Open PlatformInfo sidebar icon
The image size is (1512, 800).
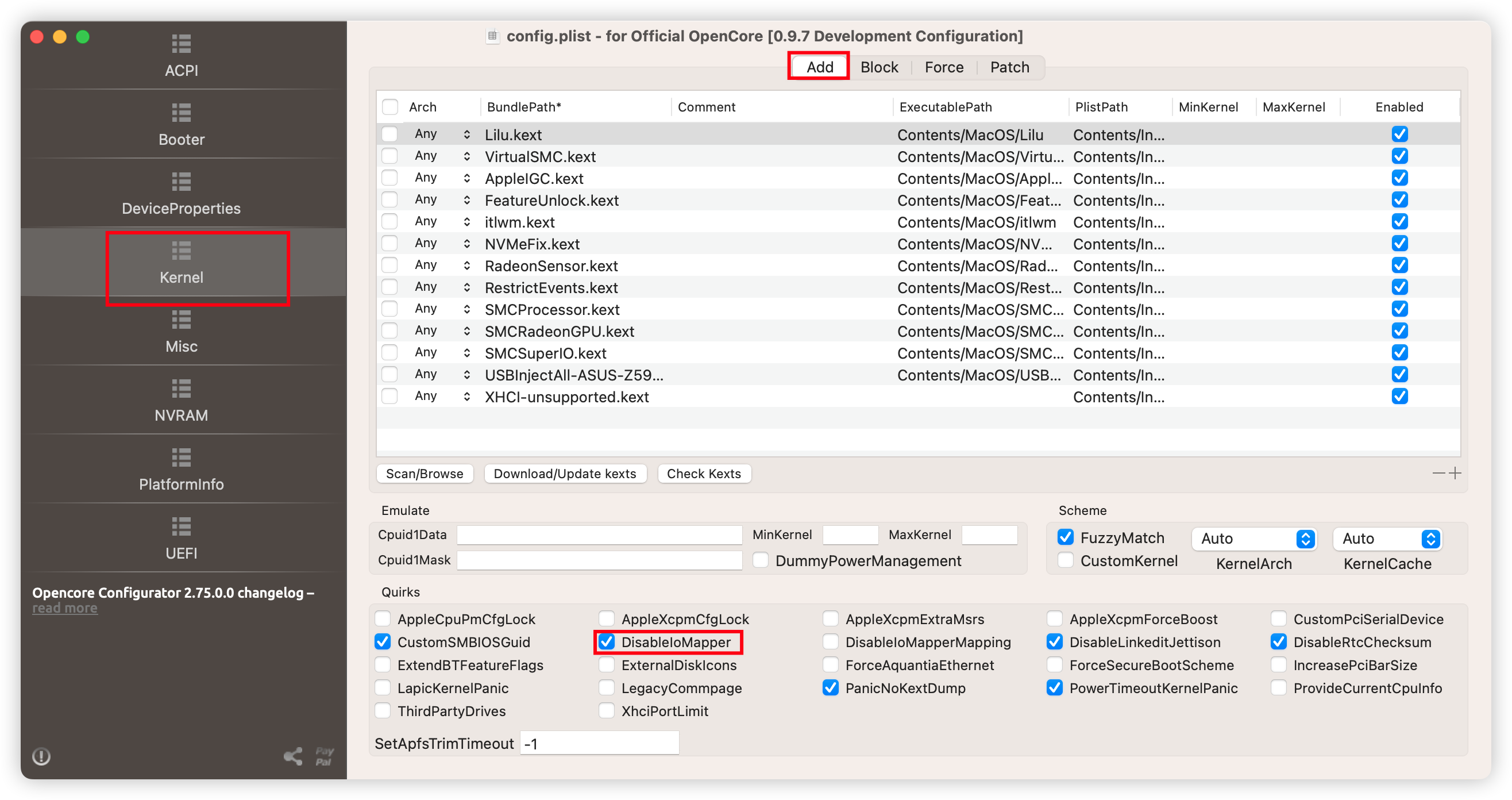(x=181, y=457)
